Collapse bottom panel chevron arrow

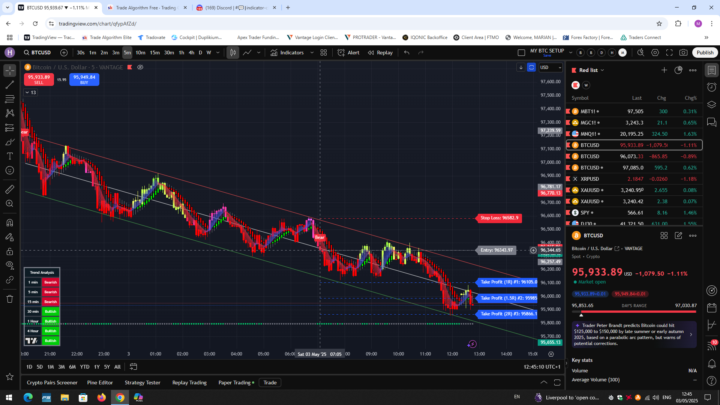tap(544, 382)
